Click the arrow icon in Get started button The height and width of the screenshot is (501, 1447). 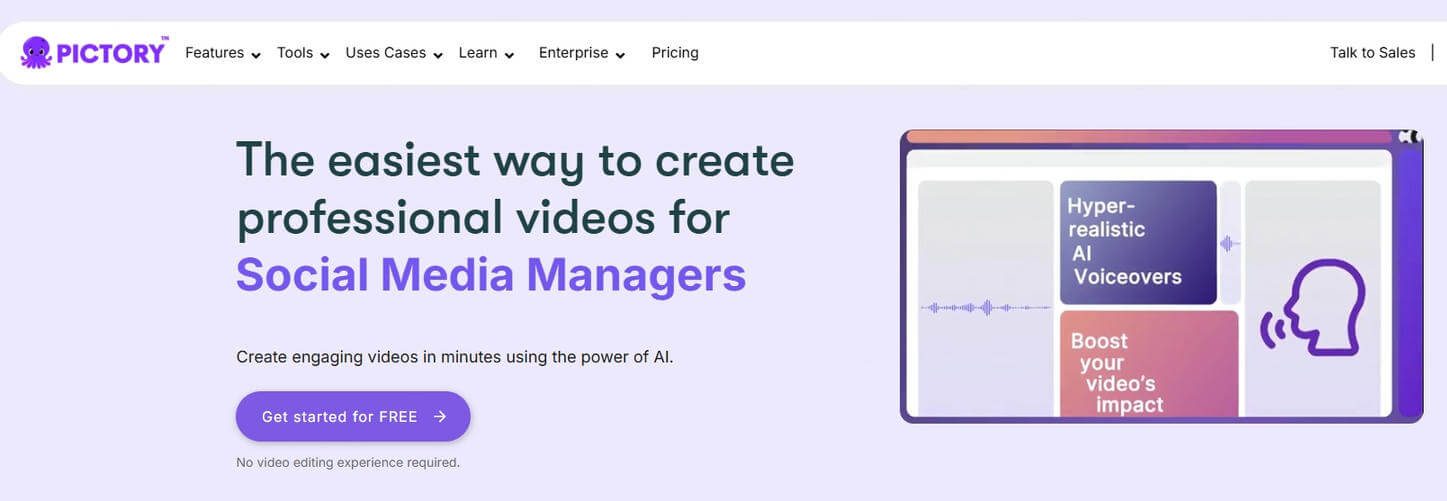click(440, 417)
